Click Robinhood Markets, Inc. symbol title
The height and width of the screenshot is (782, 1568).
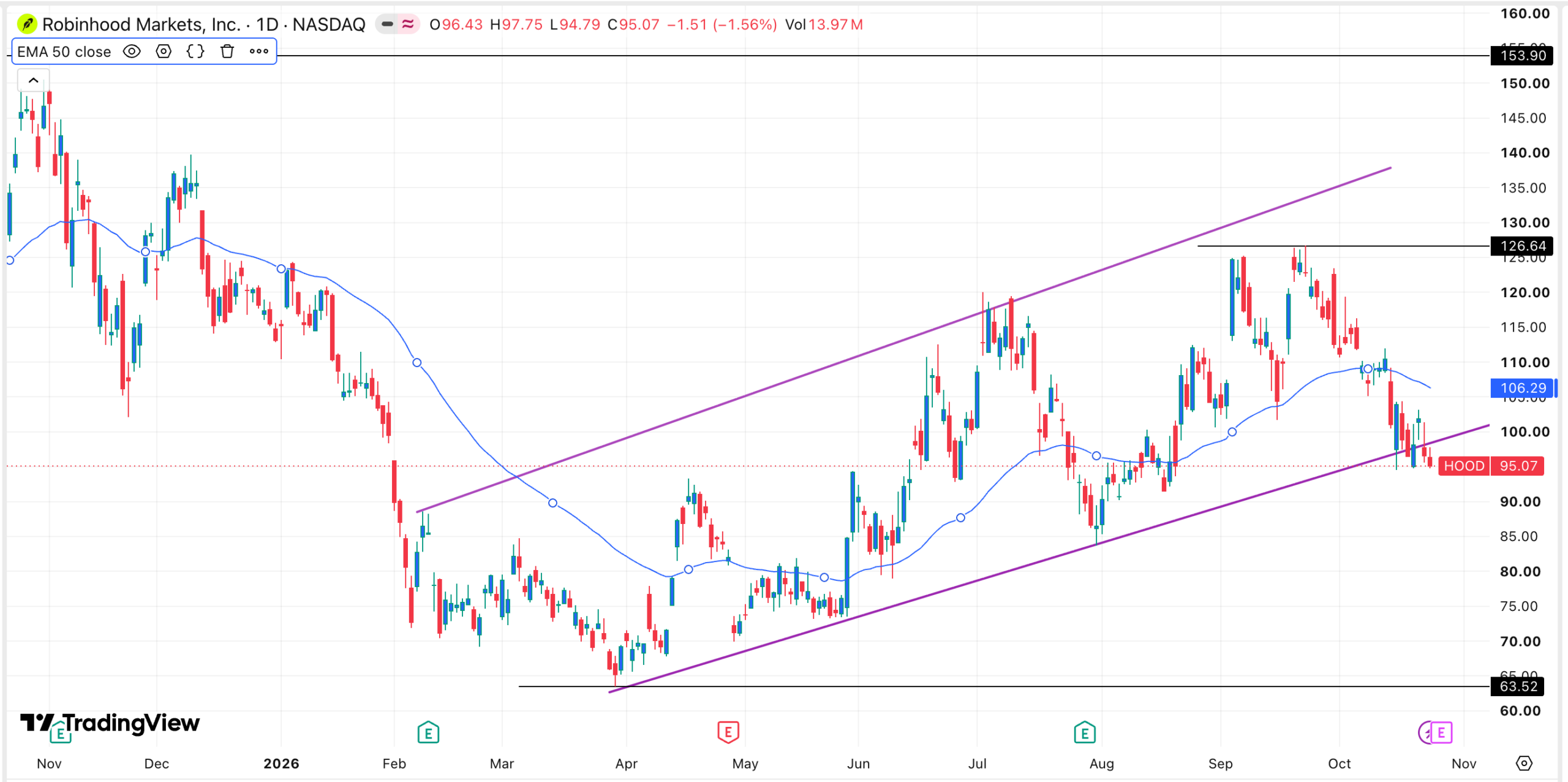click(141, 25)
